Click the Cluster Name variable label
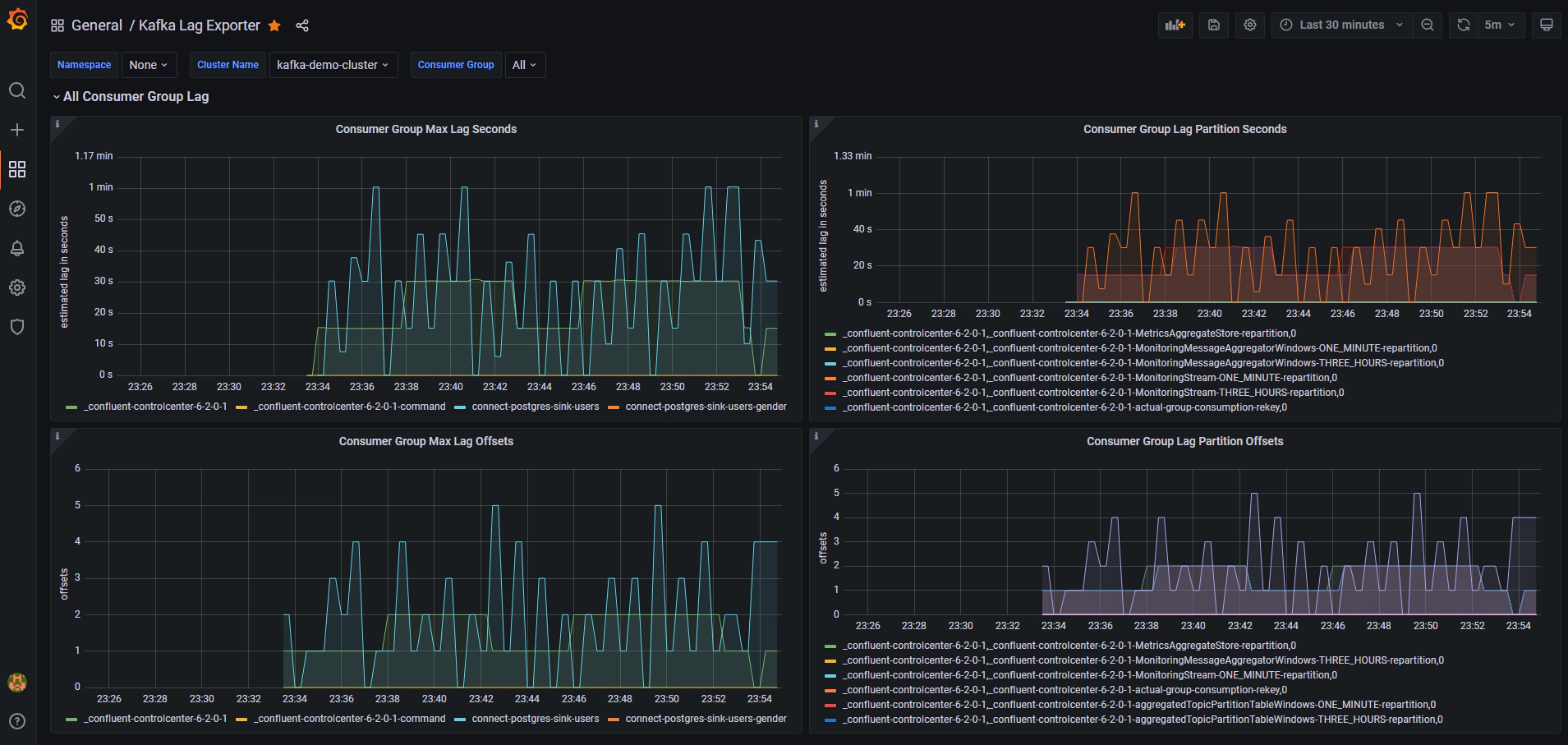The image size is (1568, 745). [x=228, y=65]
